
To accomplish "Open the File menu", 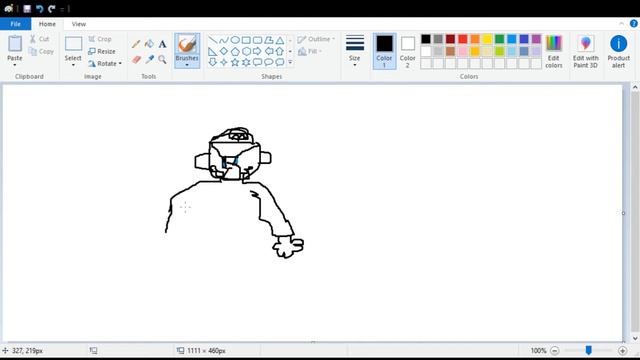I will 16,24.
